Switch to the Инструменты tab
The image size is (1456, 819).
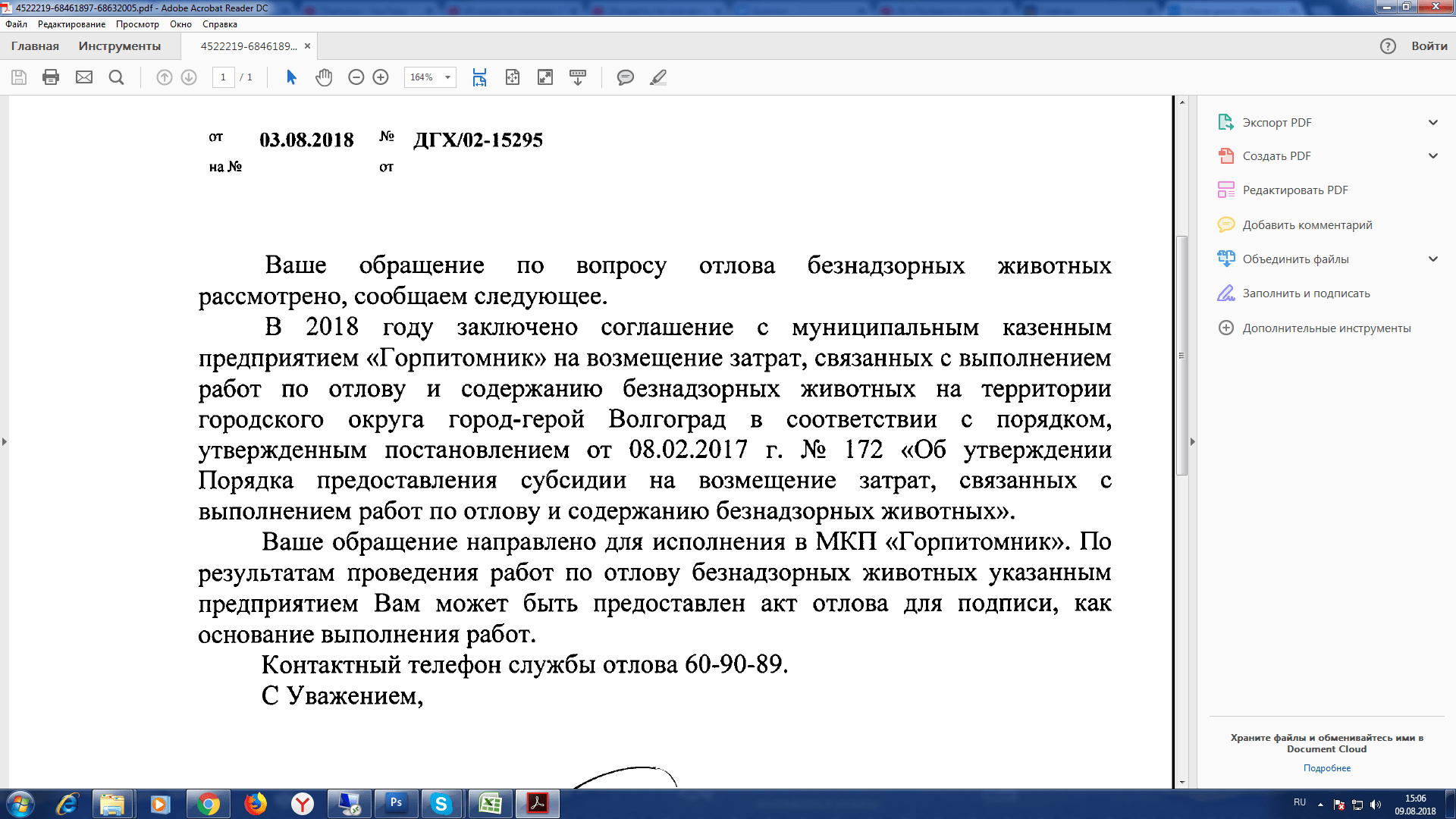119,46
